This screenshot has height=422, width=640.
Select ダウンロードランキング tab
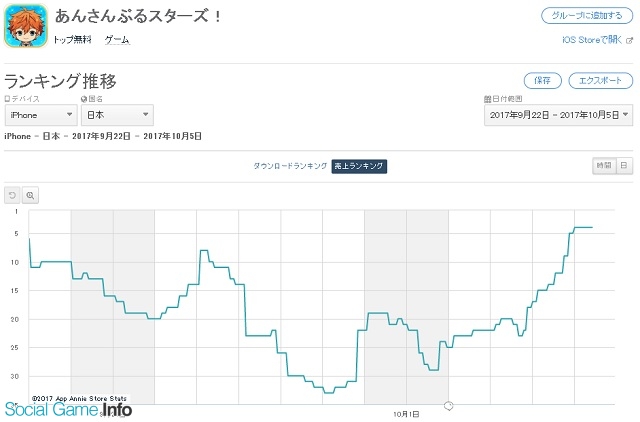pyautogui.click(x=290, y=166)
